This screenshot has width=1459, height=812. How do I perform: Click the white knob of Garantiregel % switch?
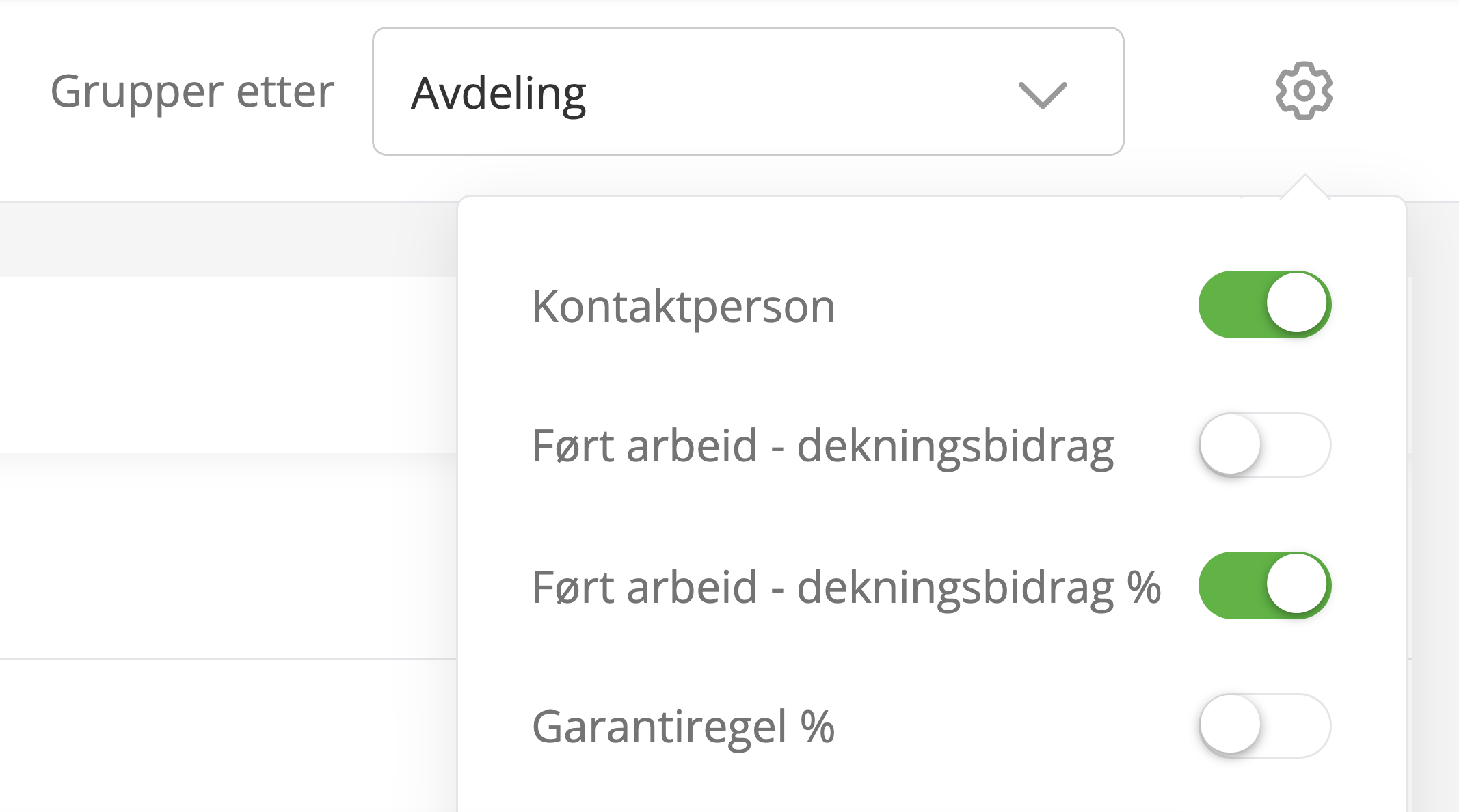coord(1230,724)
